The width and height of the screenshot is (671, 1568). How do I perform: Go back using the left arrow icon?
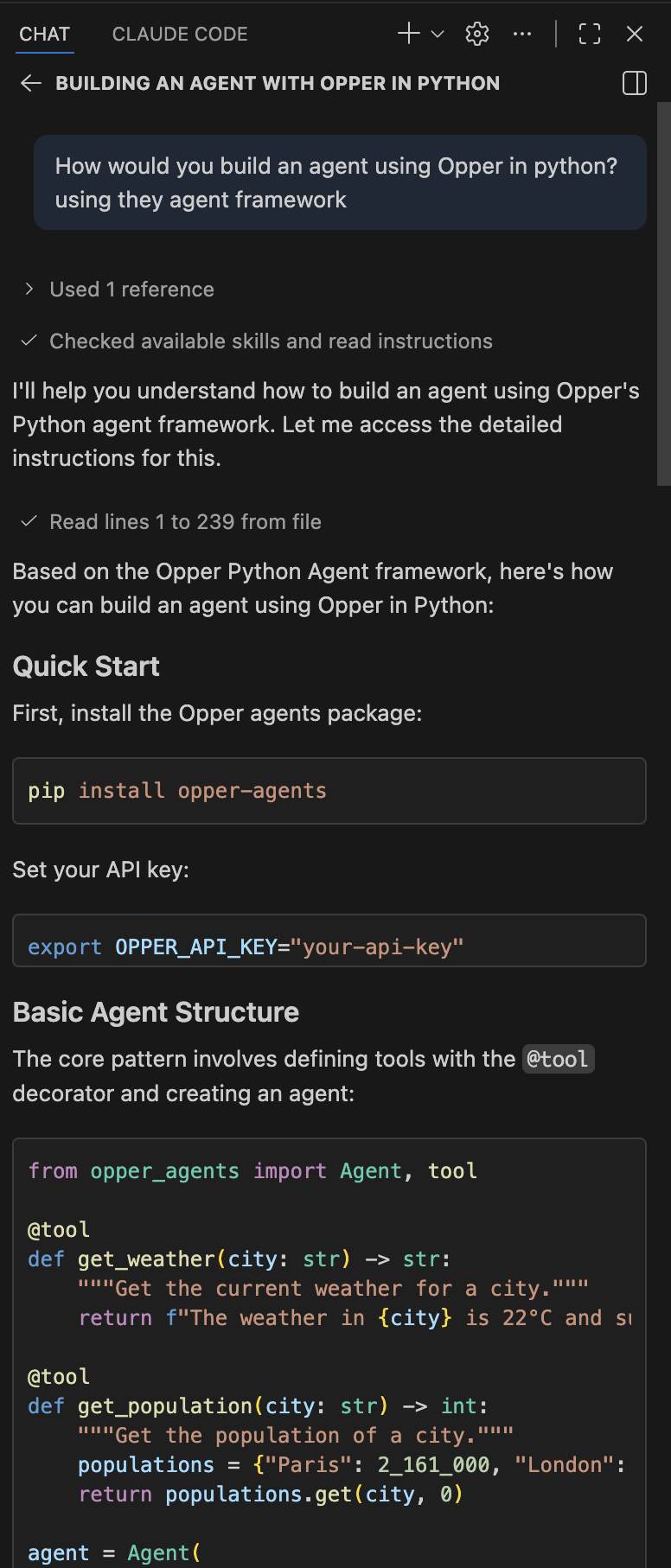pos(31,83)
